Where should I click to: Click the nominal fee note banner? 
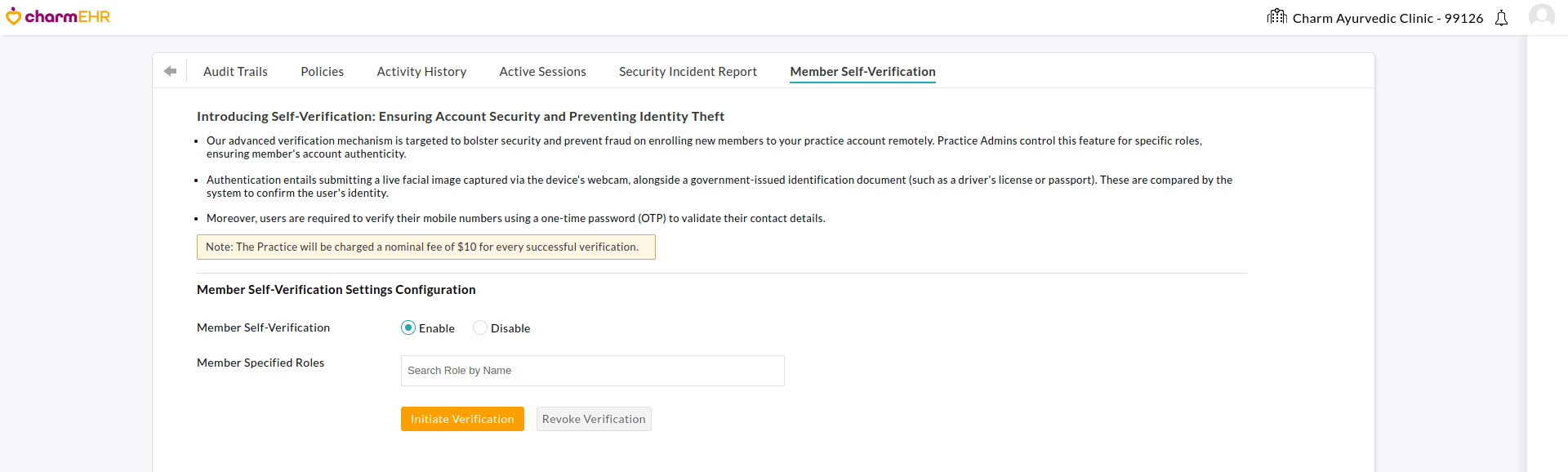[425, 247]
